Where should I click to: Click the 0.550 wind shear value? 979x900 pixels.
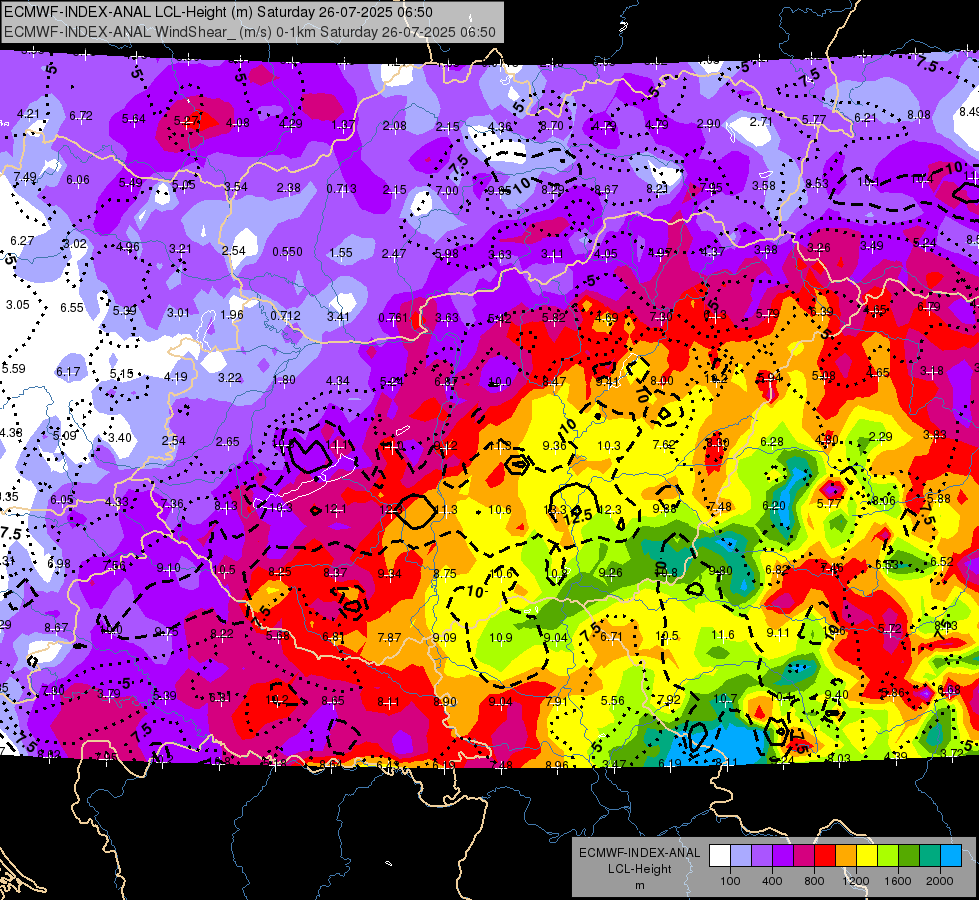click(287, 252)
